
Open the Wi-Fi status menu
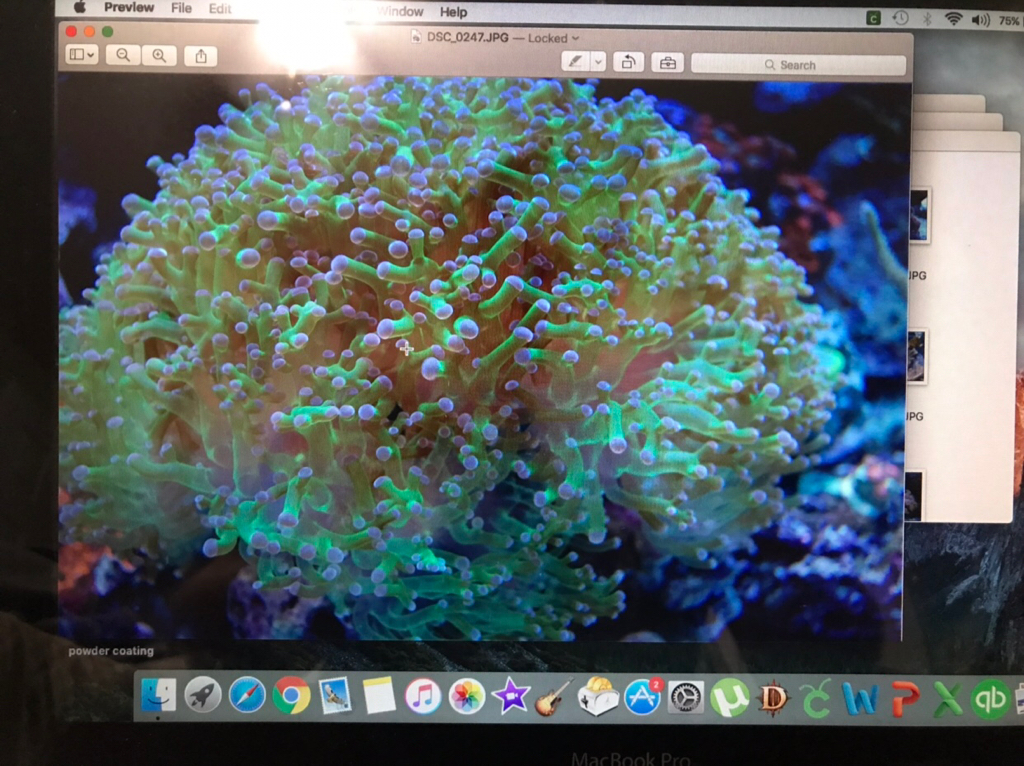(953, 19)
